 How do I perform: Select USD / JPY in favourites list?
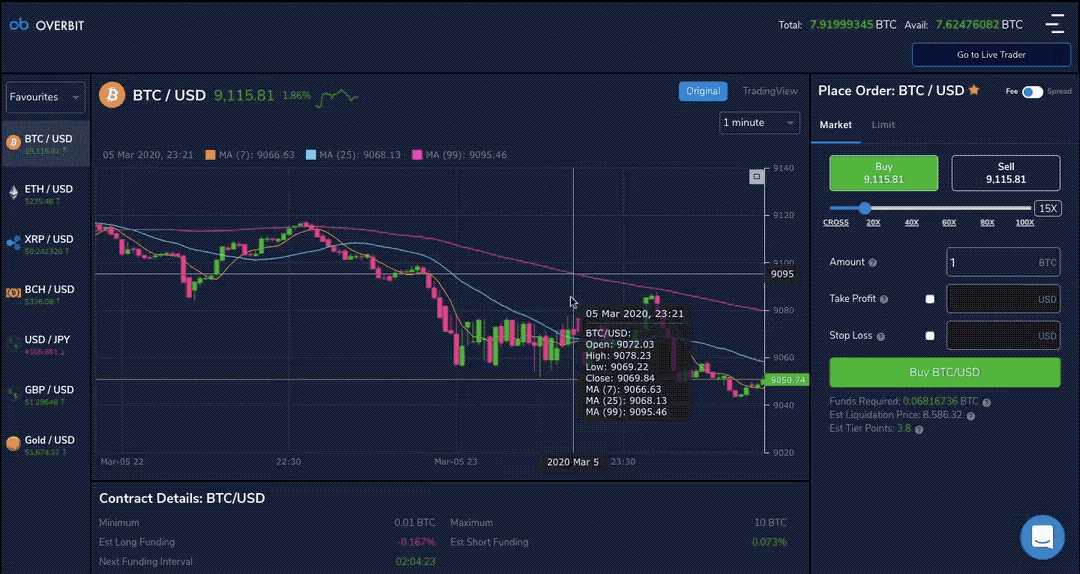46,345
